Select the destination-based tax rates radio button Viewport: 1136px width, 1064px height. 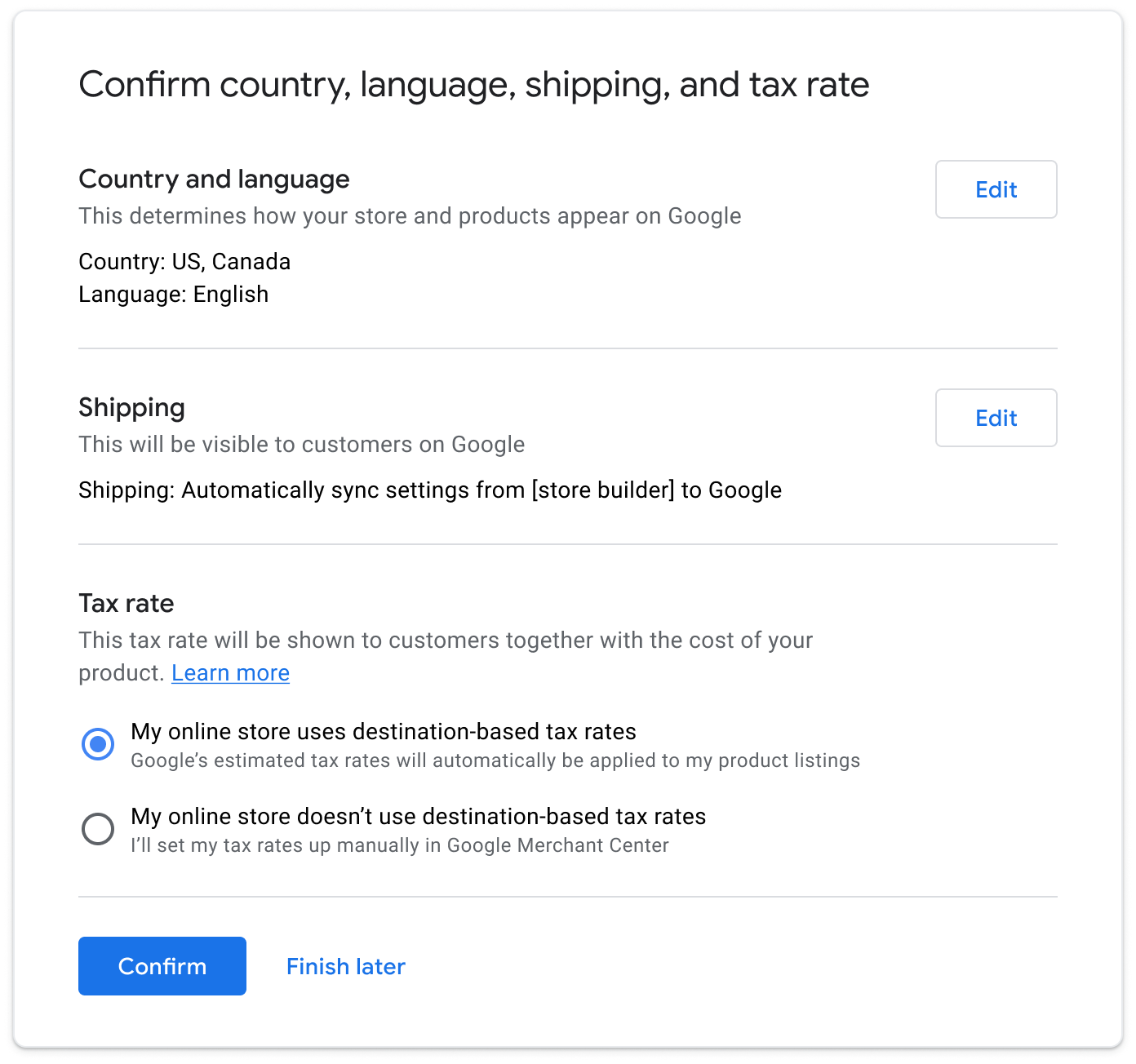(98, 744)
